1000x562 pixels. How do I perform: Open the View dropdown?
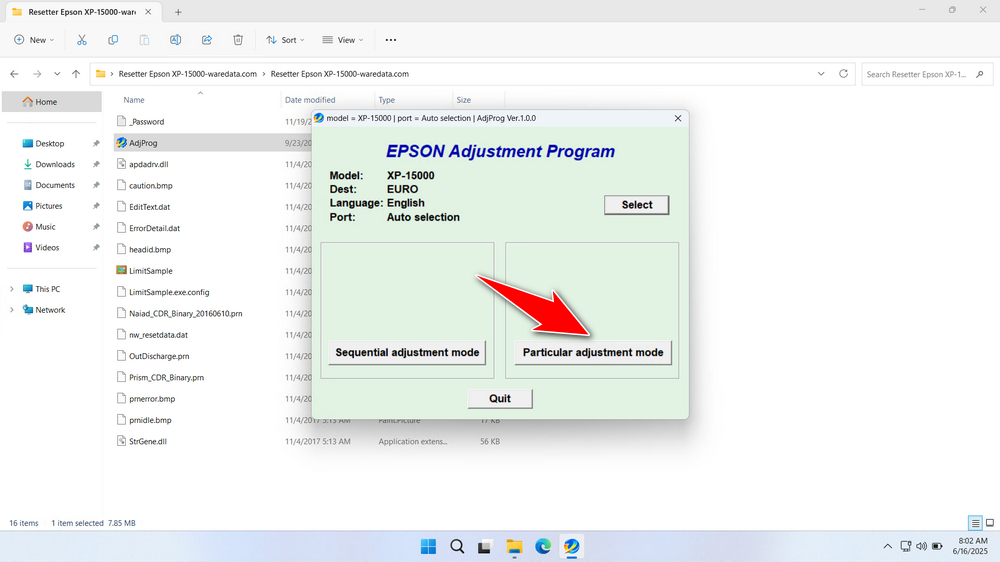click(x=342, y=40)
